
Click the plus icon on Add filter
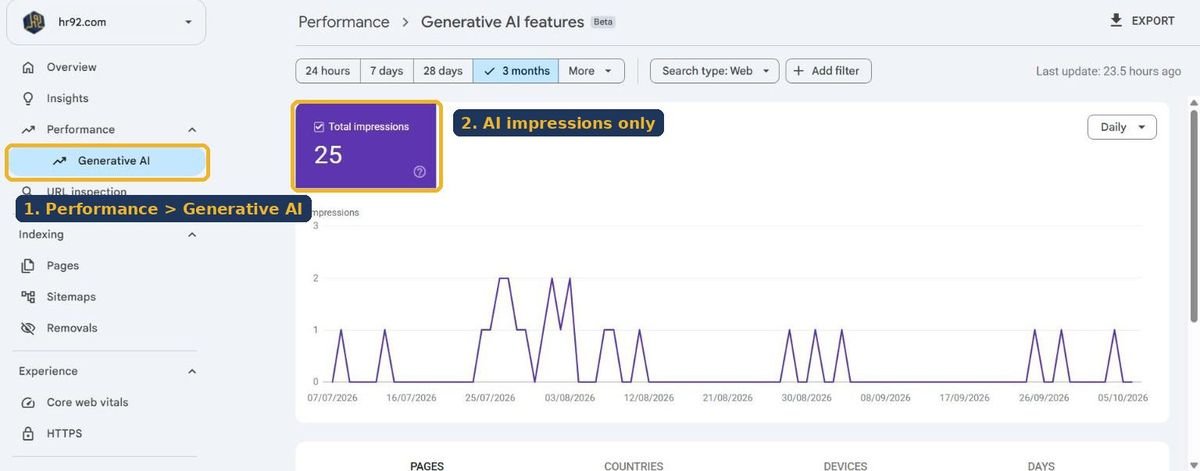[x=799, y=71]
